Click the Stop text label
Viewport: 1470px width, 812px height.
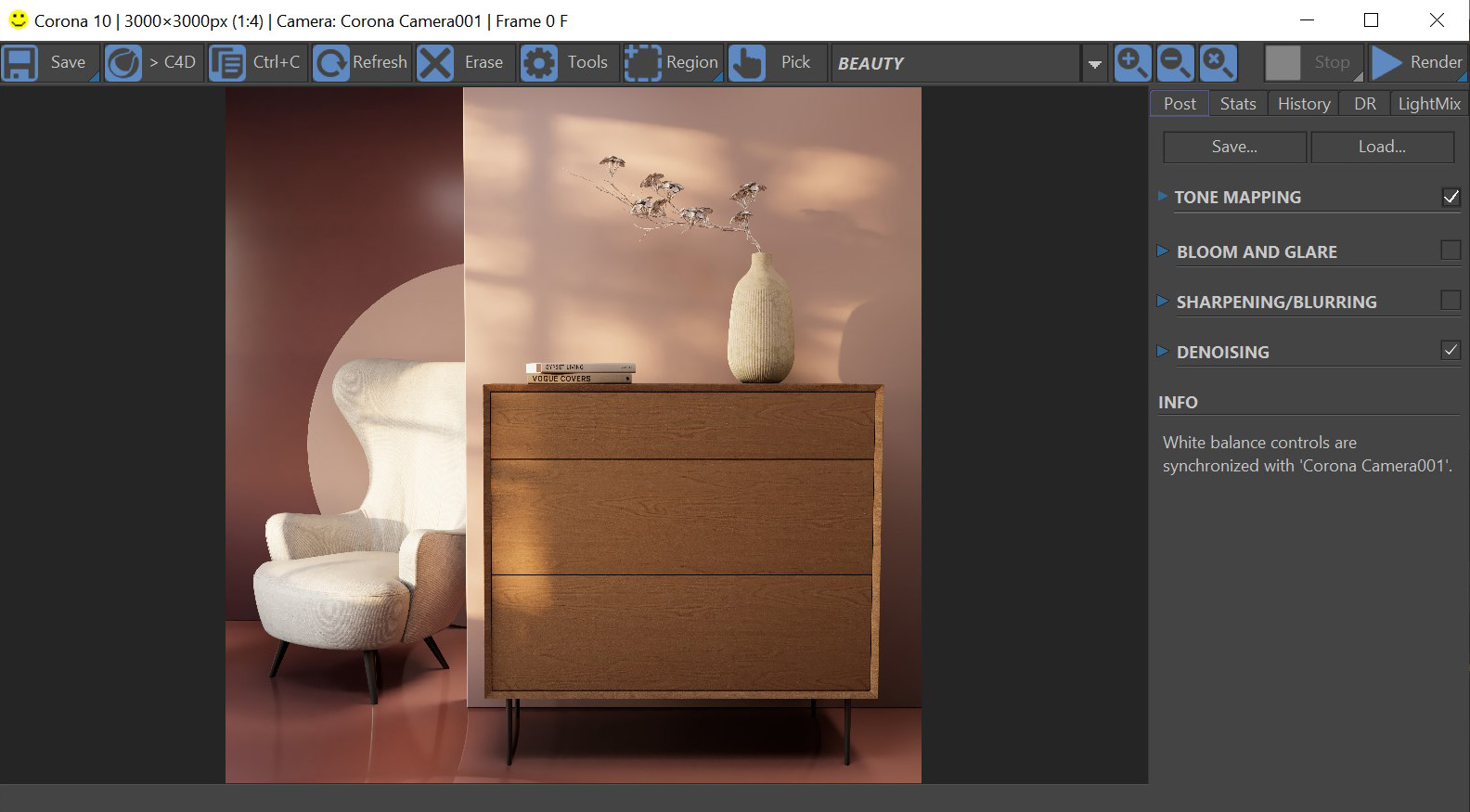[1332, 62]
